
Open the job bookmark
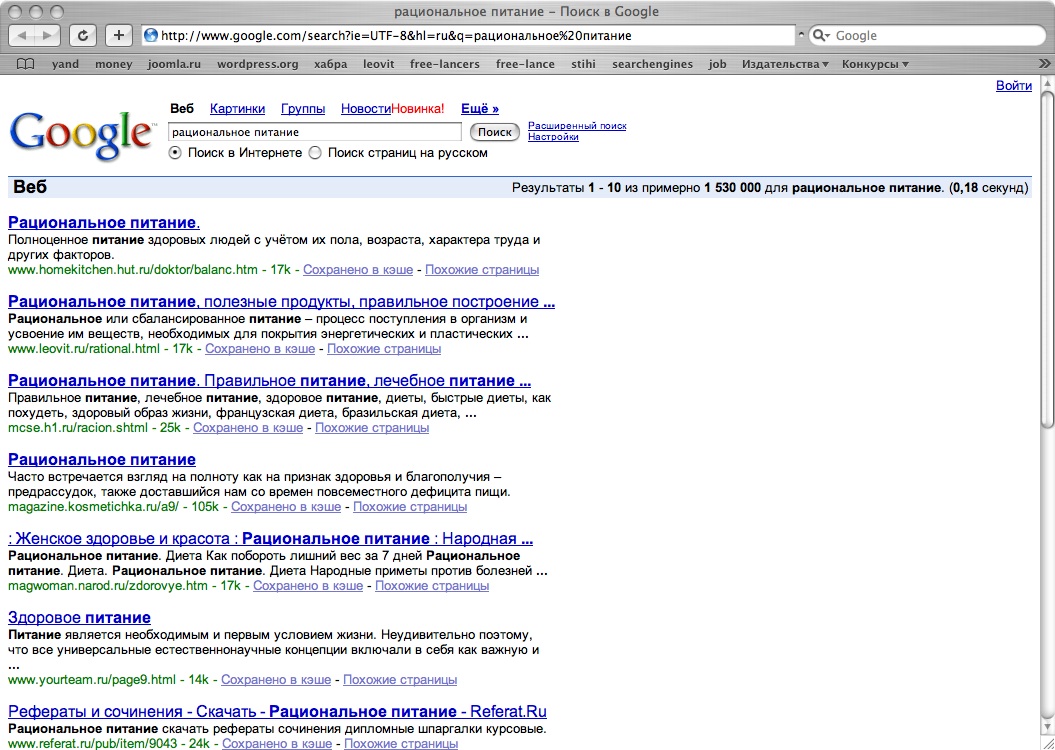click(717, 65)
